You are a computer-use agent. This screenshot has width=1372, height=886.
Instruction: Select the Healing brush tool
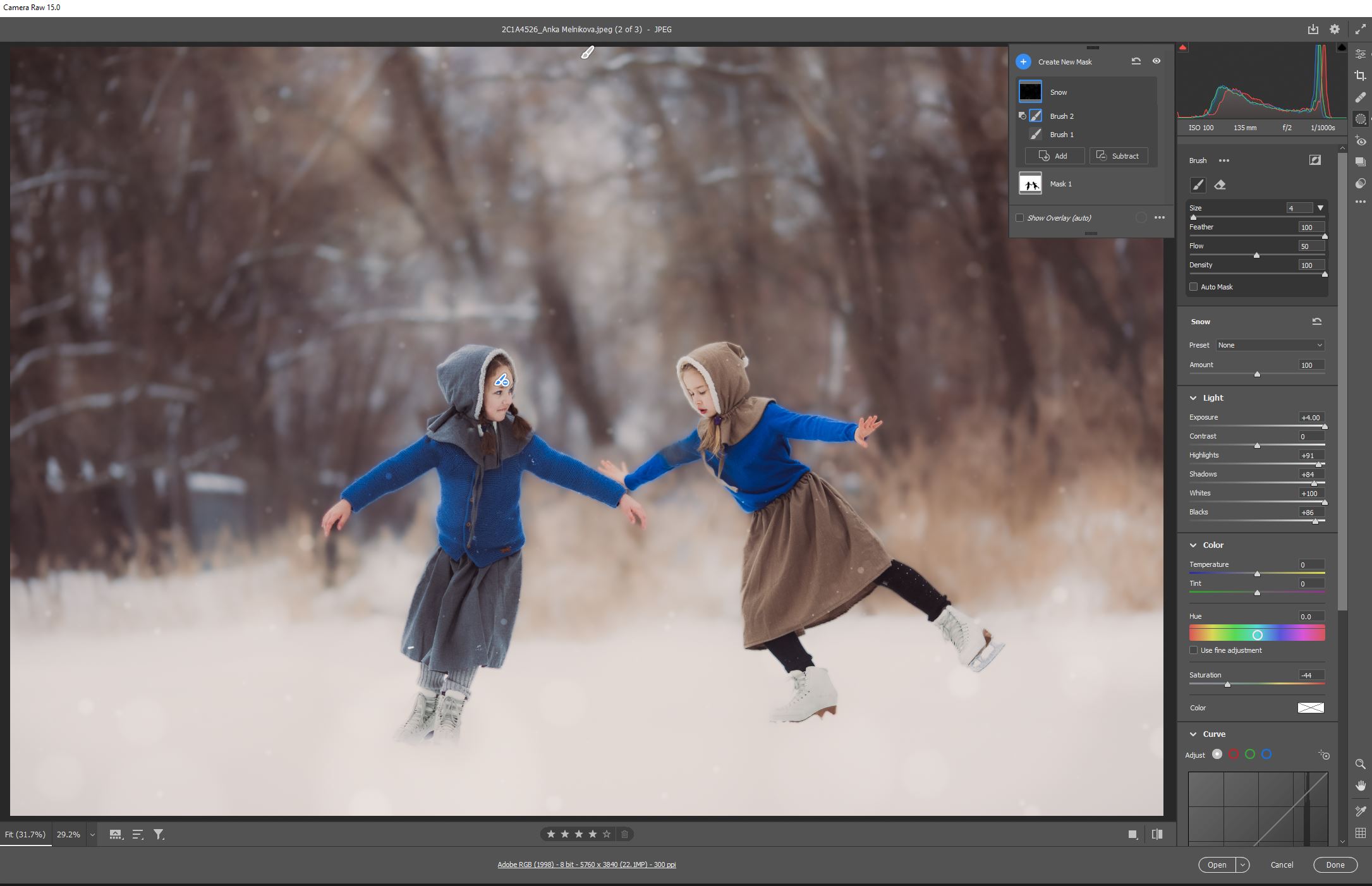(1361, 97)
